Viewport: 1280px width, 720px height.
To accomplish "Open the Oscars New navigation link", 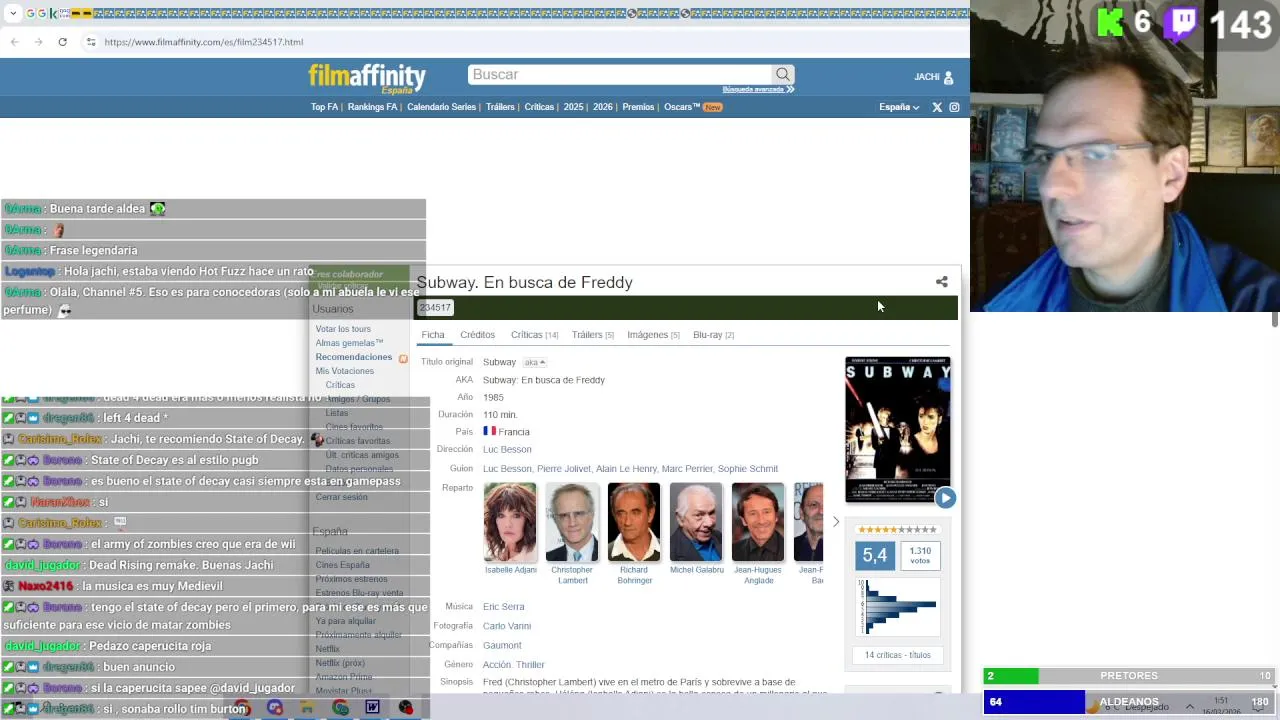I will click(x=692, y=107).
